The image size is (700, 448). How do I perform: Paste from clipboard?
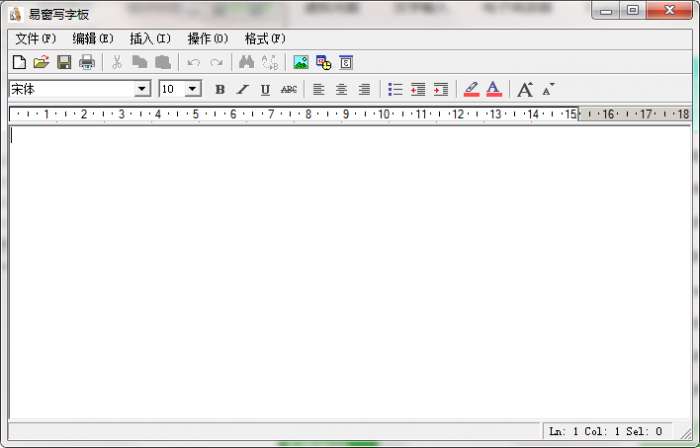(x=163, y=62)
